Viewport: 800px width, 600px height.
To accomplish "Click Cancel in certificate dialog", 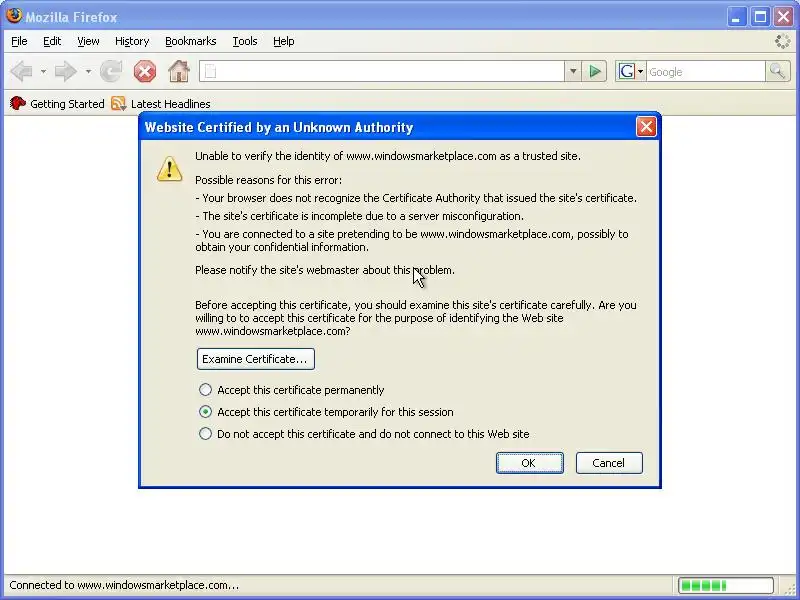I will pyautogui.click(x=609, y=463).
